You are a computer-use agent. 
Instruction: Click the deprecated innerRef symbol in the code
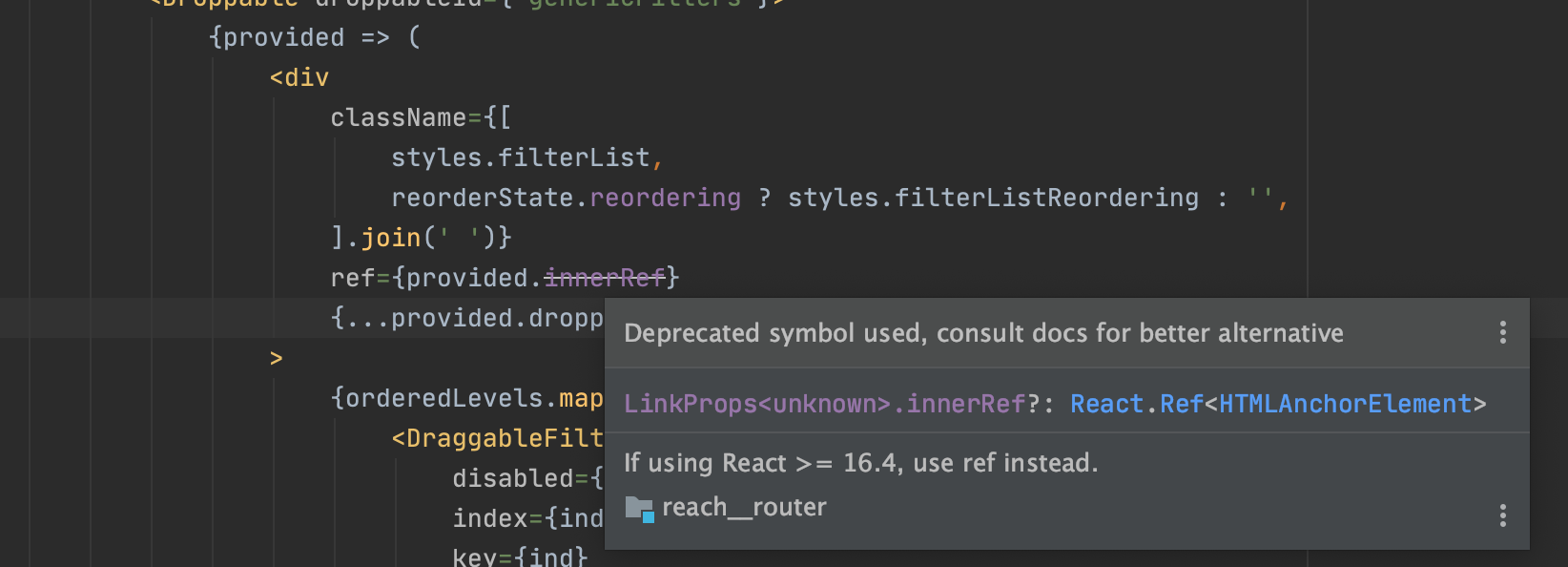605,278
